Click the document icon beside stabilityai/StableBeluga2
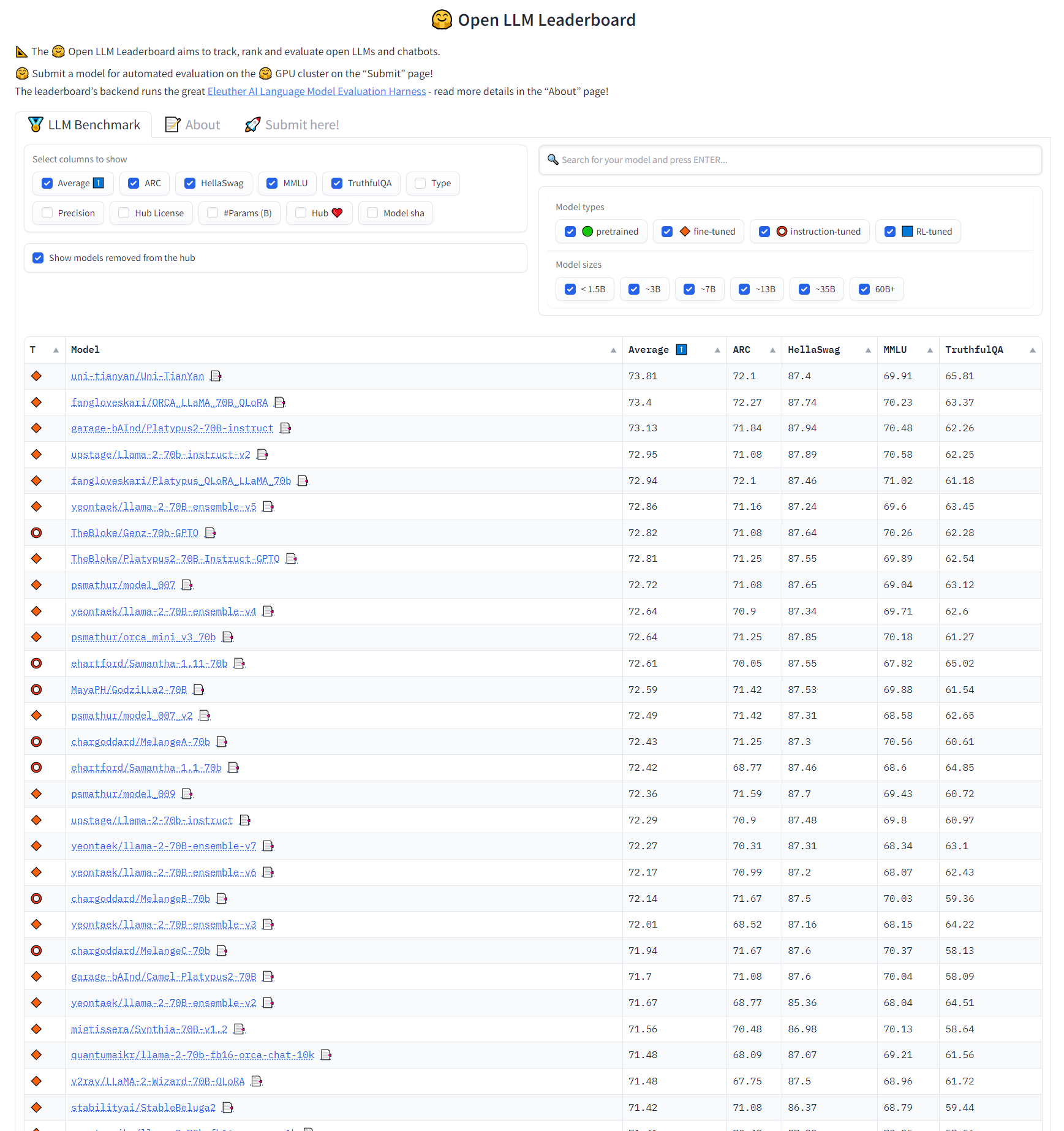1064x1131 pixels. click(x=227, y=1108)
